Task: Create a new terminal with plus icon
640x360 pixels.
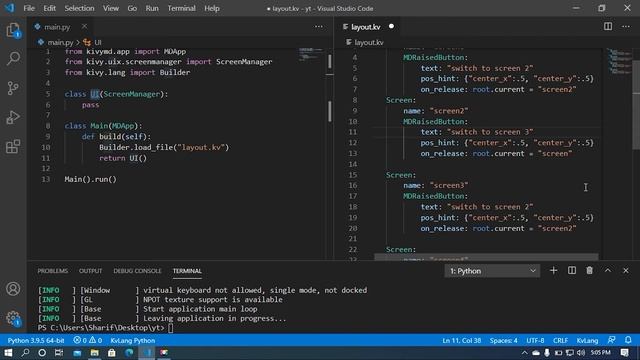Action: (553, 271)
